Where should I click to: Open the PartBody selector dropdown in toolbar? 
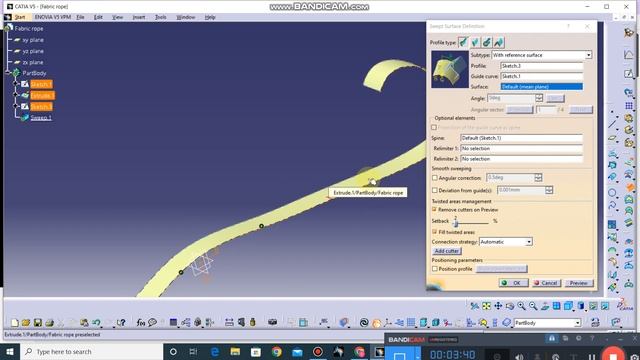(x=578, y=323)
